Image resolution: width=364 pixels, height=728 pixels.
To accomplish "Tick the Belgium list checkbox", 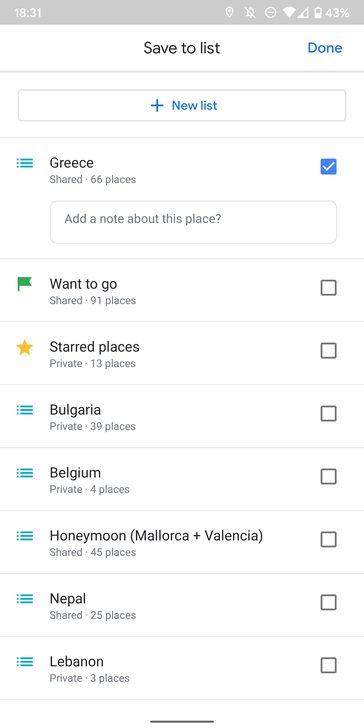I will click(x=329, y=476).
